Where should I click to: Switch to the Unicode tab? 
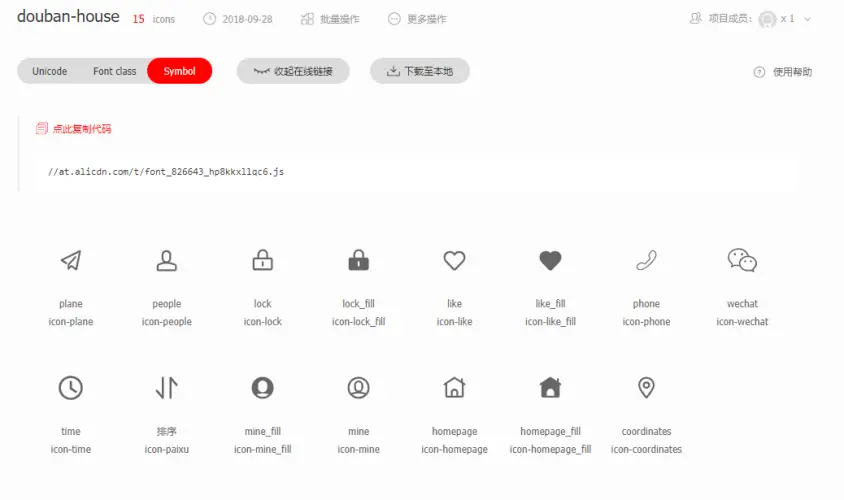click(x=50, y=71)
